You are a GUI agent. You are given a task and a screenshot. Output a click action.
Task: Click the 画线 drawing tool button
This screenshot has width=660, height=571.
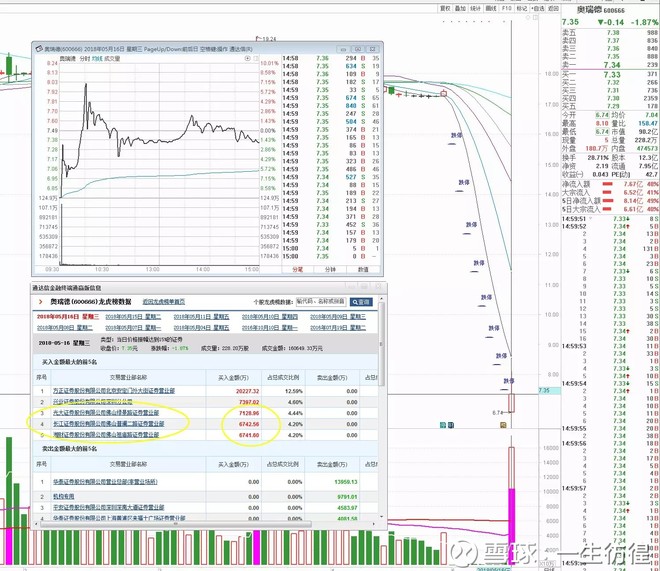(491, 8)
